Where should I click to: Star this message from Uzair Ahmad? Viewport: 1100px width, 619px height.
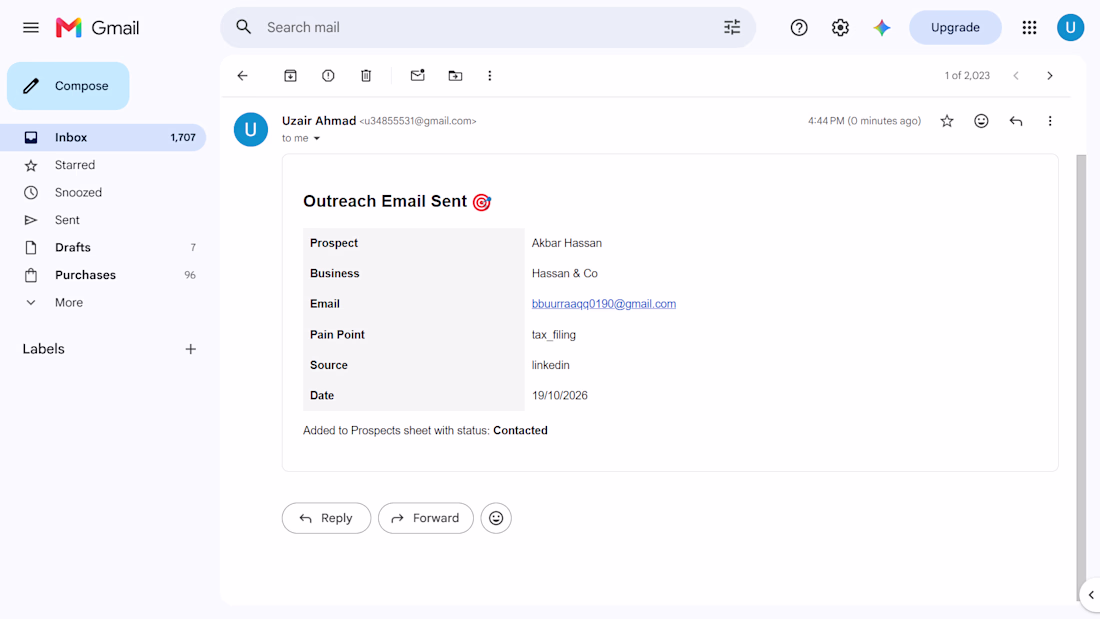[x=947, y=121]
